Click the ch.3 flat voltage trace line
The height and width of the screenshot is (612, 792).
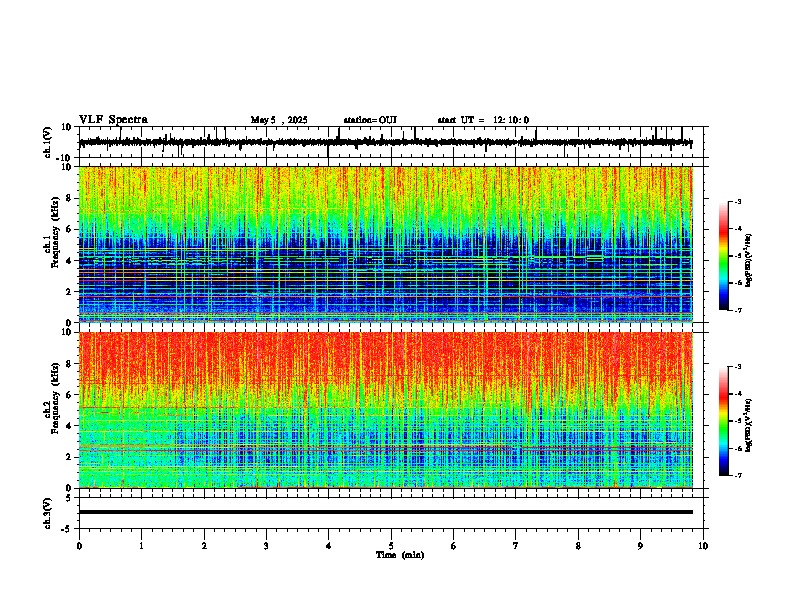(385, 512)
